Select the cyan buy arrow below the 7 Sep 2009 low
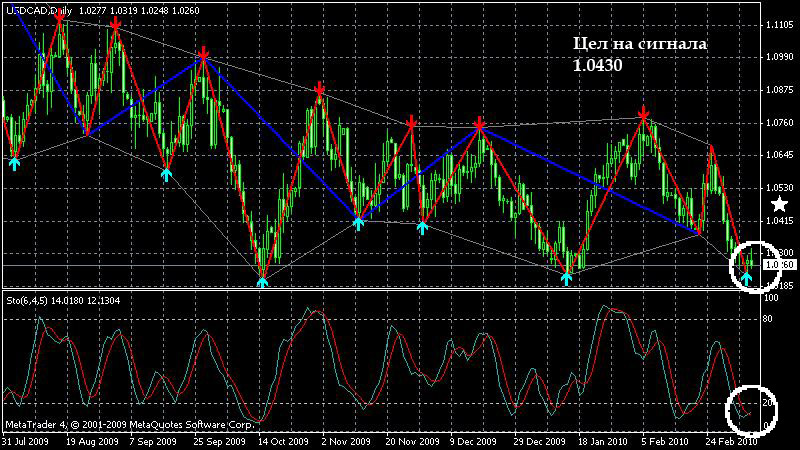Screen dimensions: 800x450 (166, 174)
